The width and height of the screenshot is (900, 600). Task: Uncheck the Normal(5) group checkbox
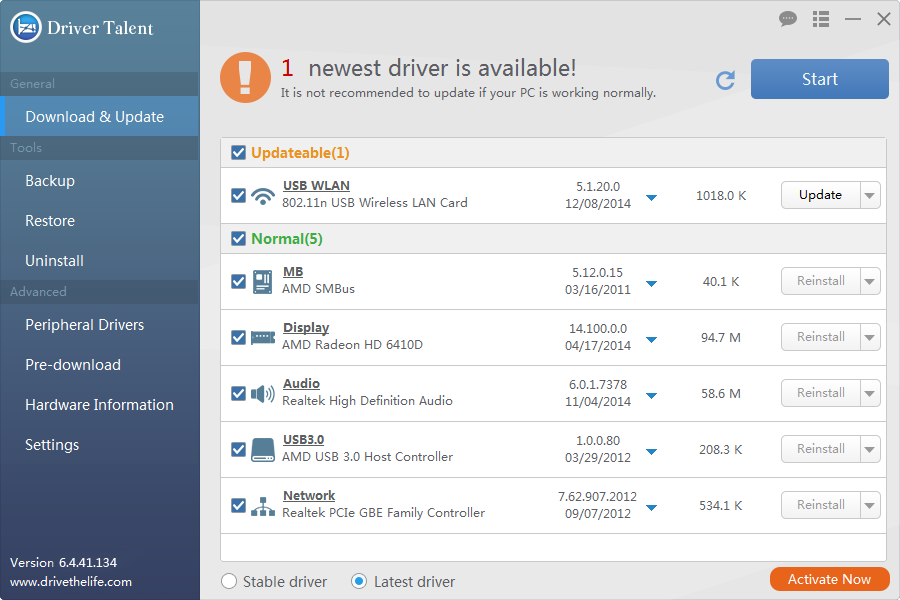tap(238, 238)
